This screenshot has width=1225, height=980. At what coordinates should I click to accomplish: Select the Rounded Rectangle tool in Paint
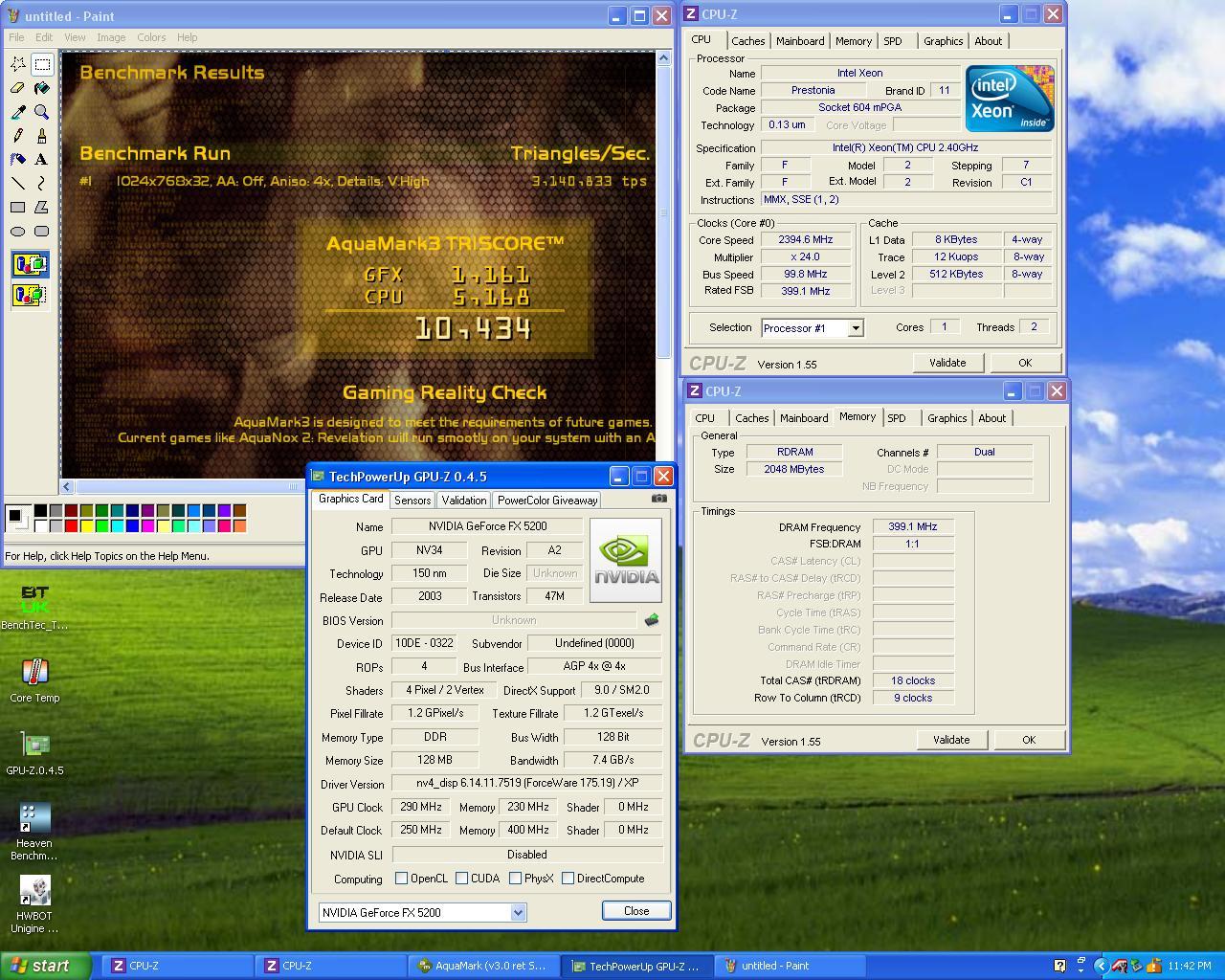[x=42, y=231]
